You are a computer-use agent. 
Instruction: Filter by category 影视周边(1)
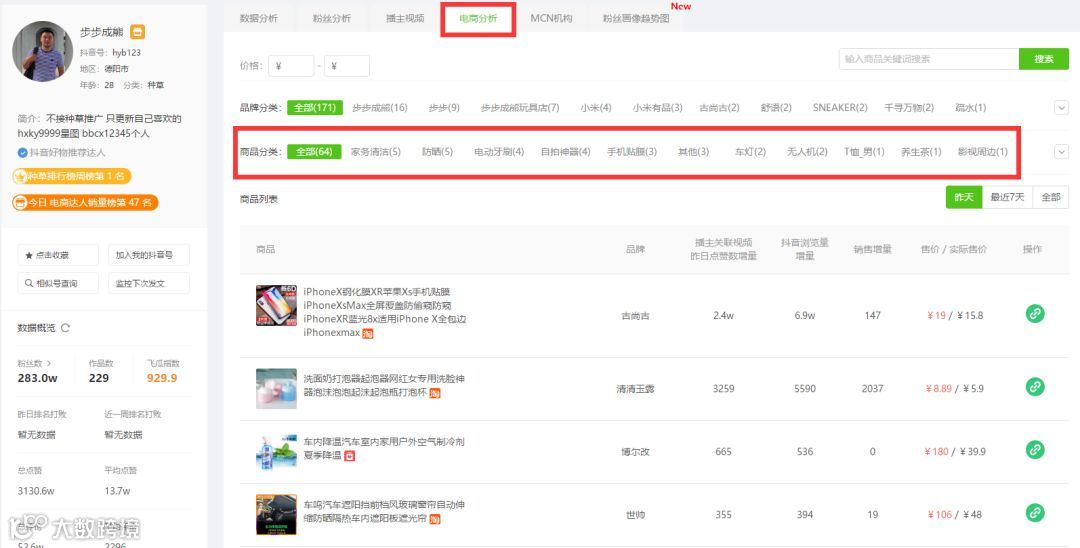click(x=982, y=152)
